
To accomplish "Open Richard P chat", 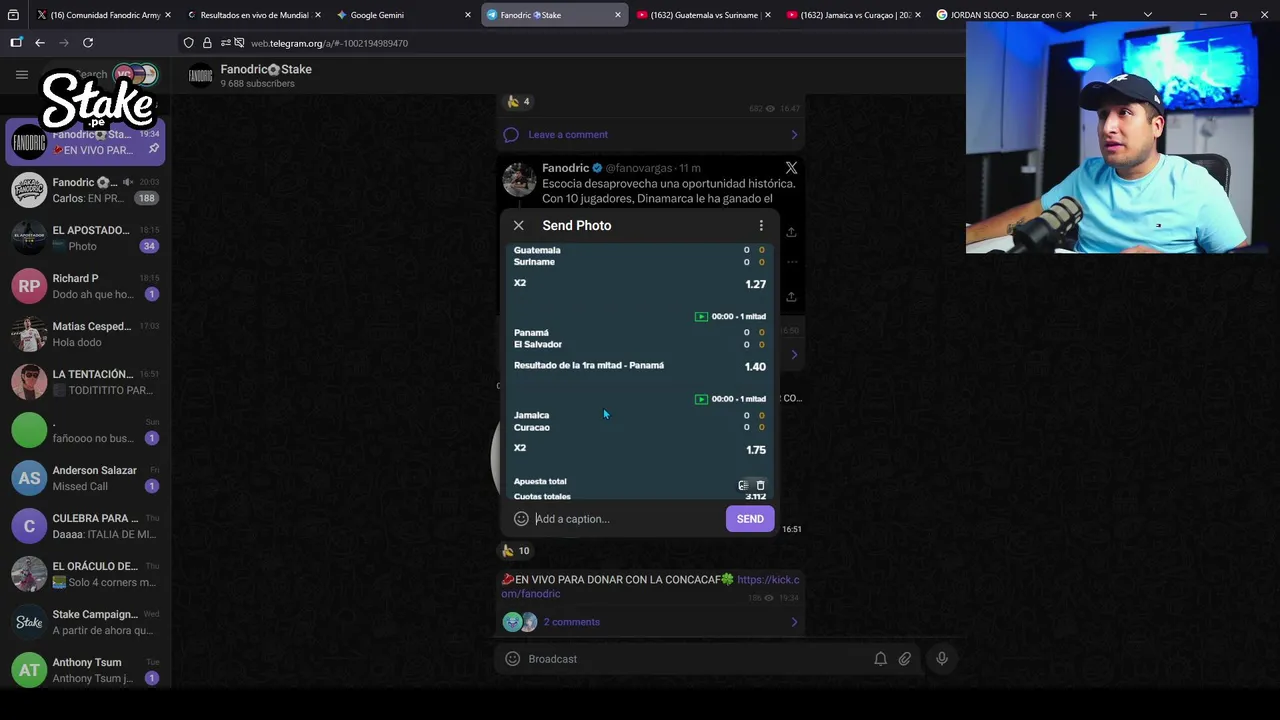I will [85, 286].
